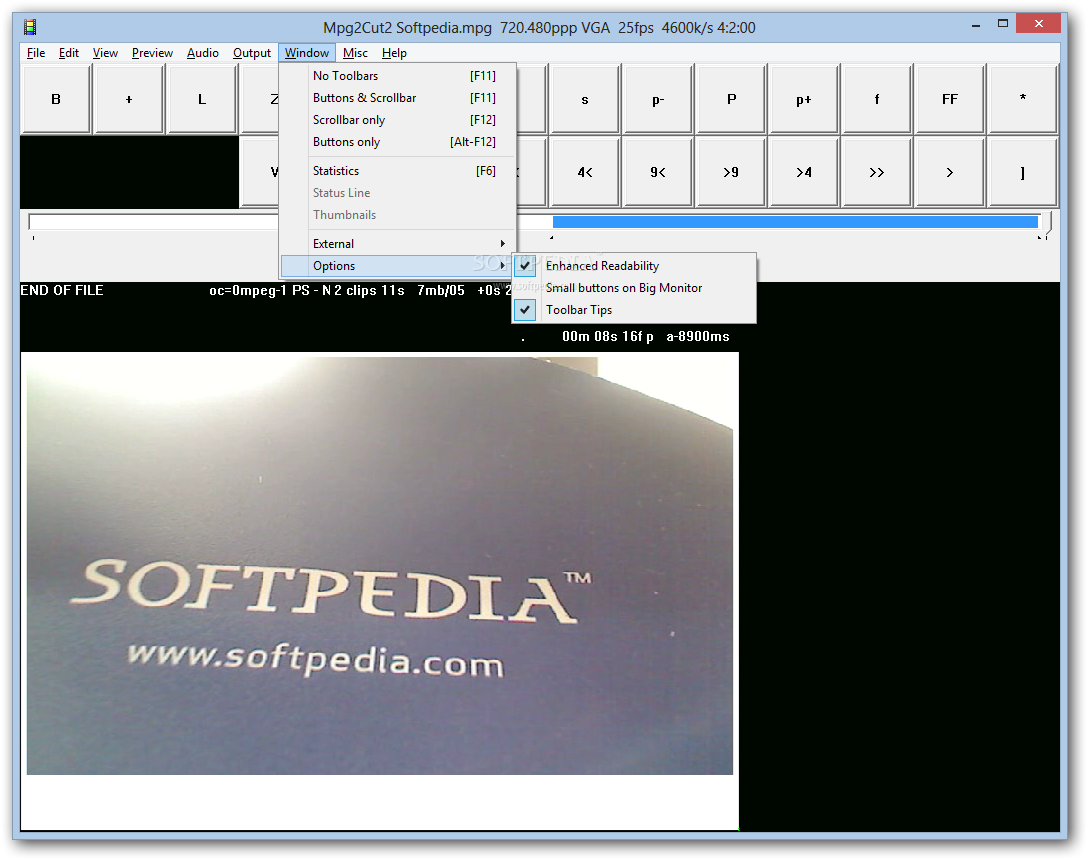The width and height of the screenshot is (1088, 860).
Task: Open the File menu
Action: (36, 53)
